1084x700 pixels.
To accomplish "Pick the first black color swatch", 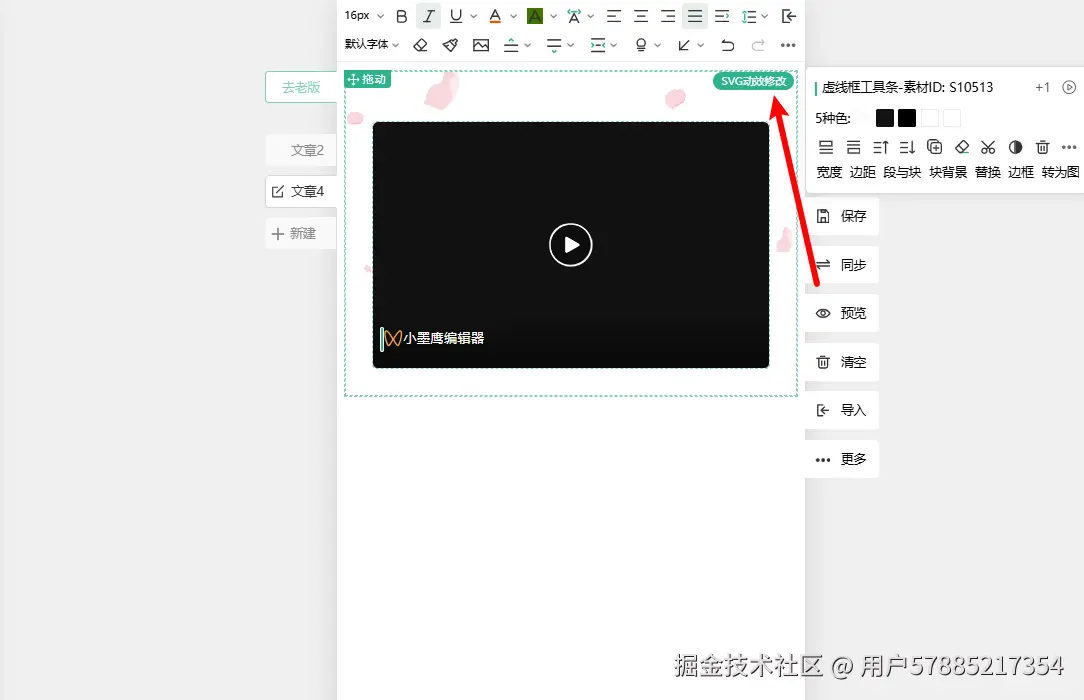I will pyautogui.click(x=885, y=118).
